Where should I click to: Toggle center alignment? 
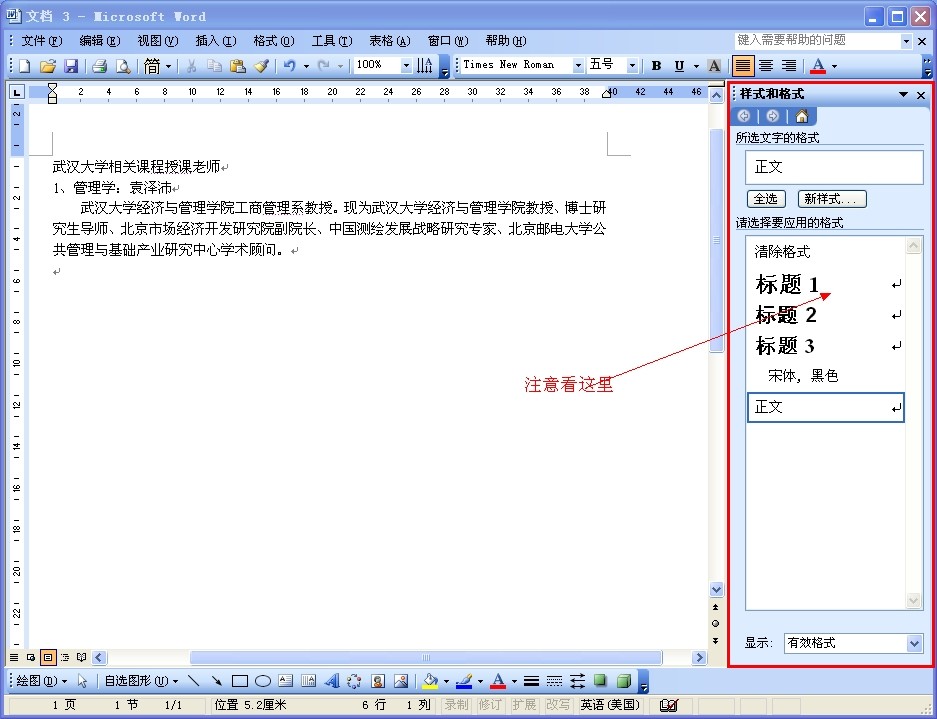pos(766,66)
